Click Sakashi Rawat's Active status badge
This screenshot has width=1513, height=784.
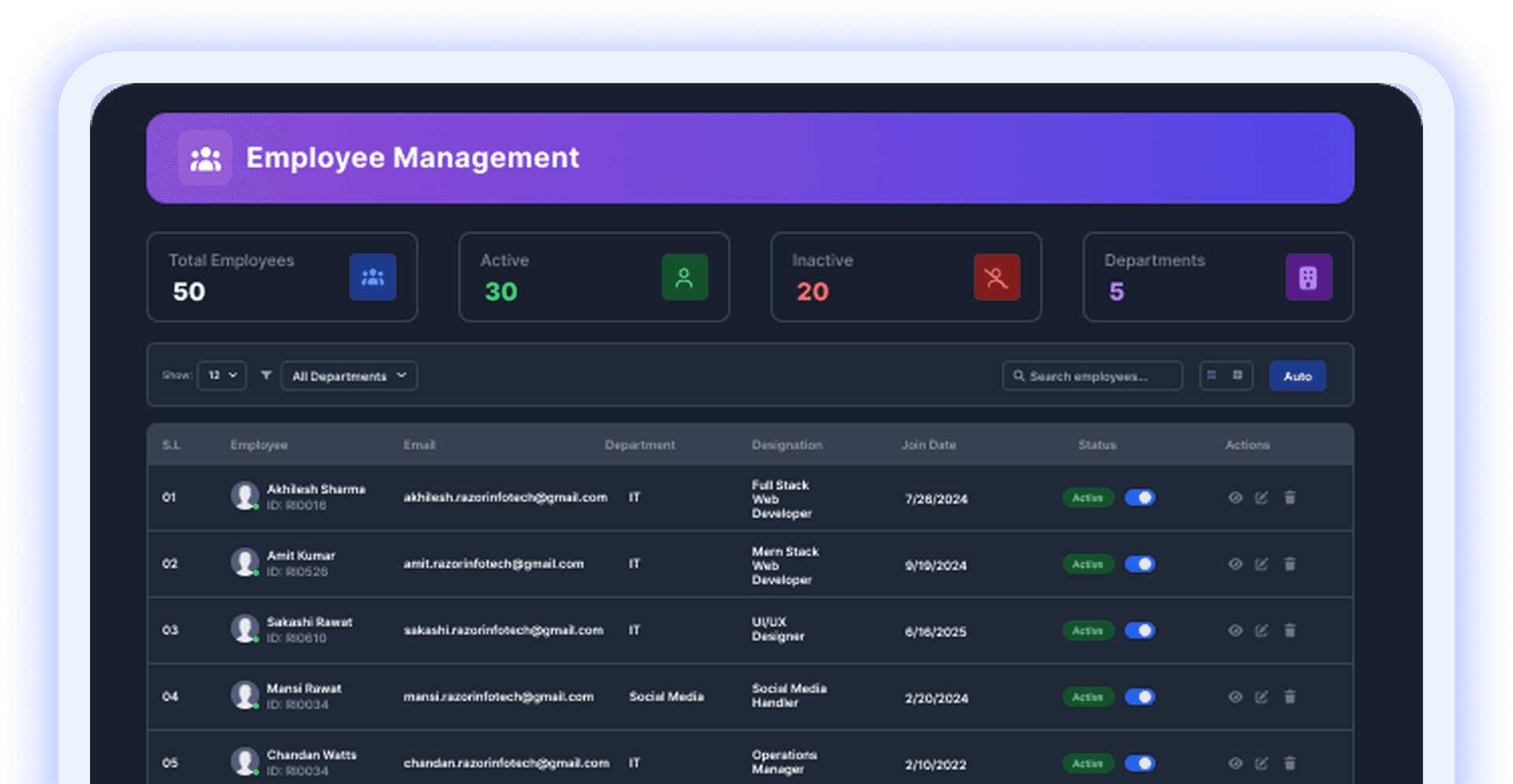point(1087,630)
